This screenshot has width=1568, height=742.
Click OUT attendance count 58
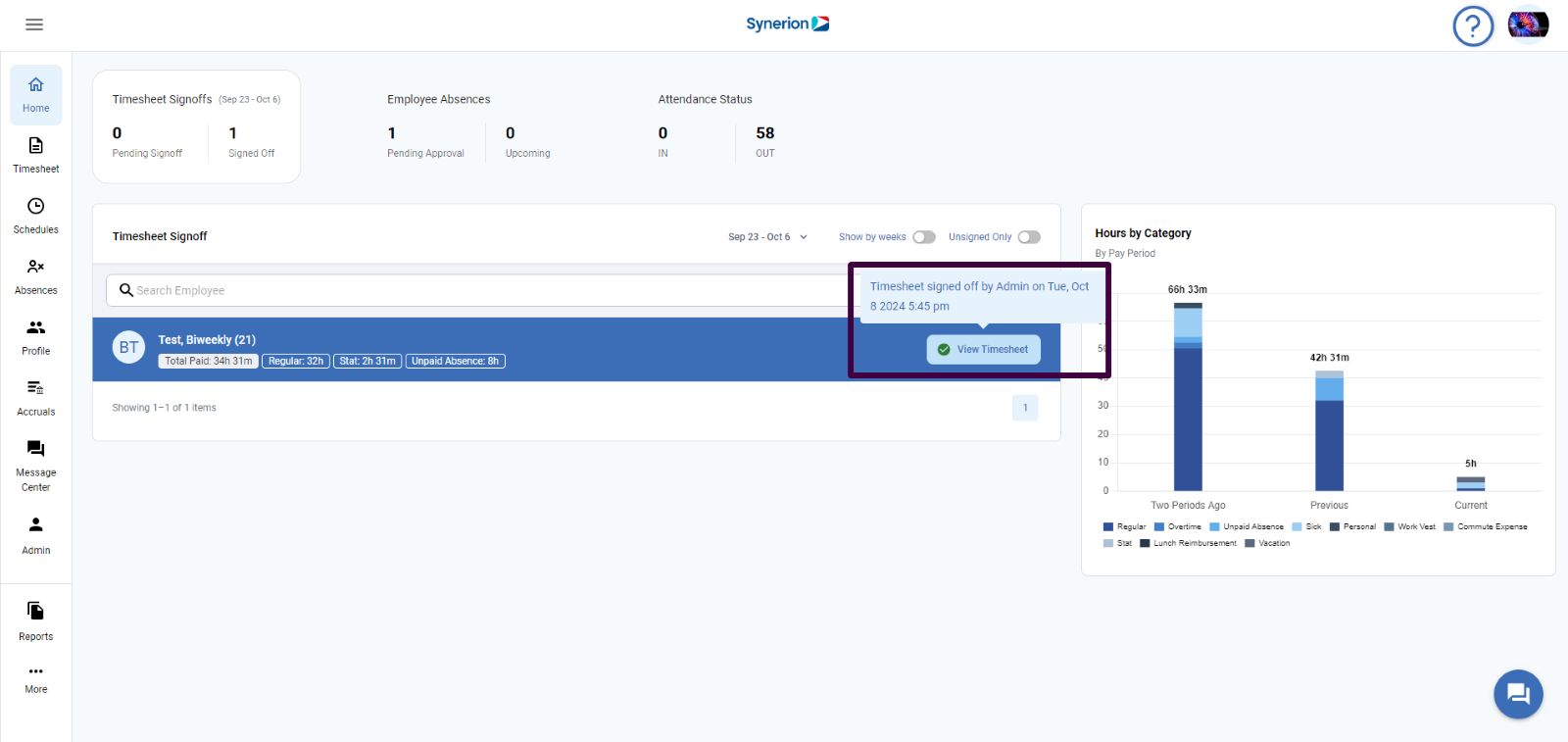(x=765, y=133)
